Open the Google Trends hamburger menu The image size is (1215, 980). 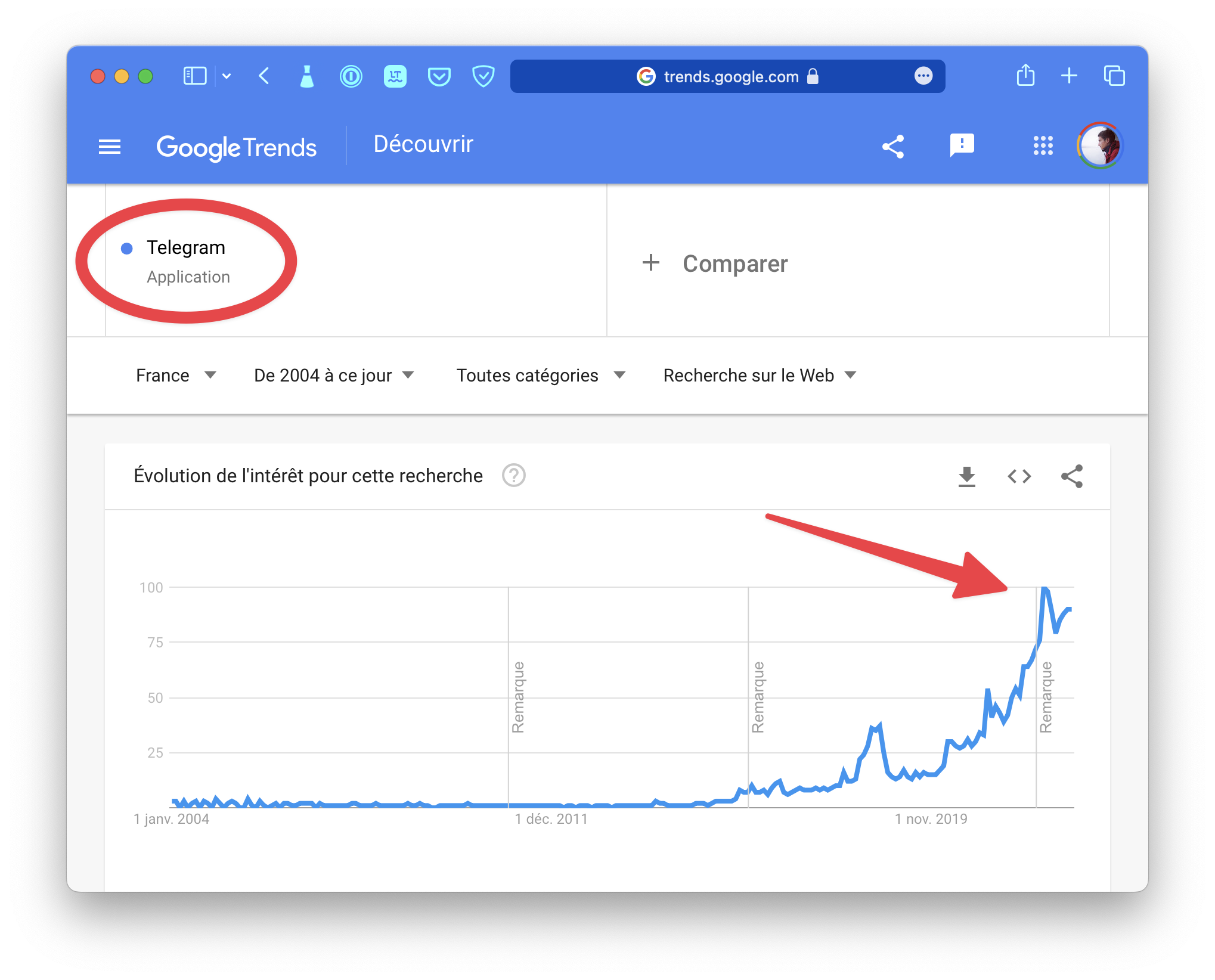click(x=110, y=147)
